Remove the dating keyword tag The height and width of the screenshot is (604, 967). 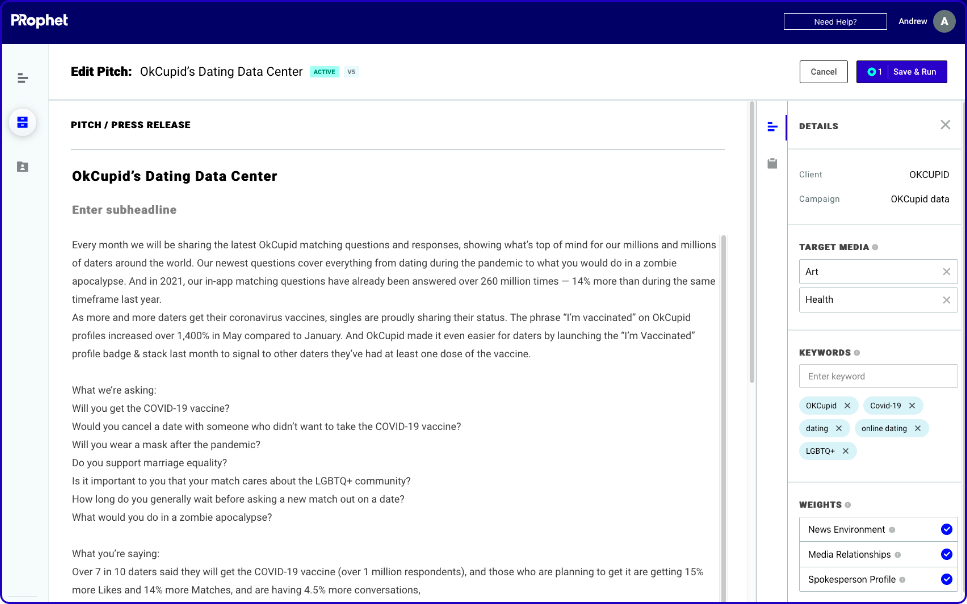[839, 428]
